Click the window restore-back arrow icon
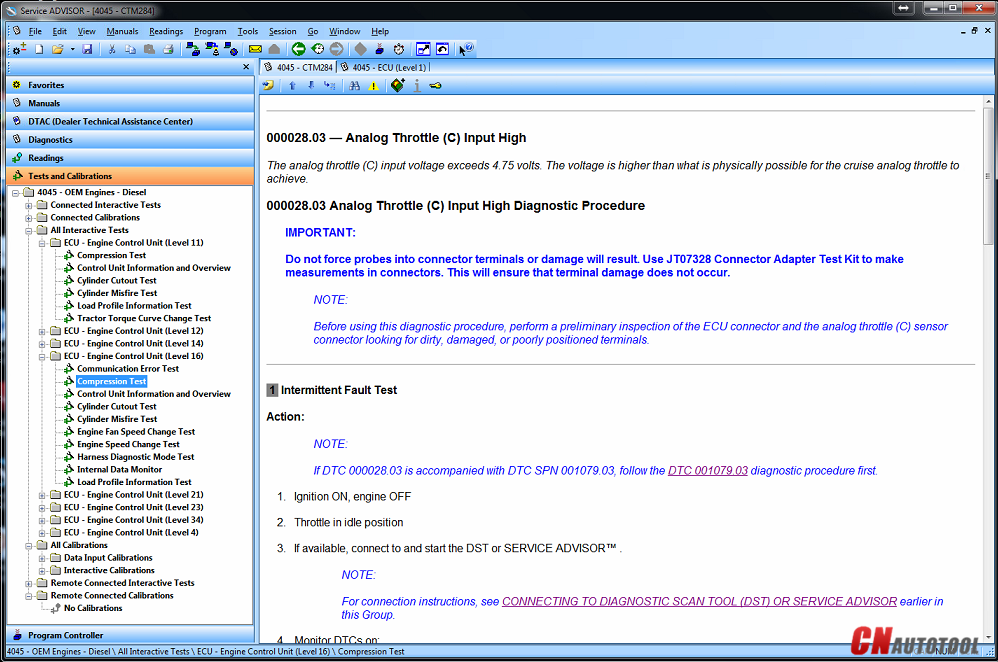The image size is (998, 662). point(442,49)
